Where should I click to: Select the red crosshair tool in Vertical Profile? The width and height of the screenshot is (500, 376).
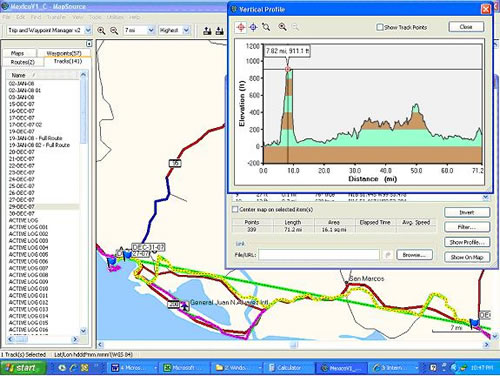(x=241, y=27)
